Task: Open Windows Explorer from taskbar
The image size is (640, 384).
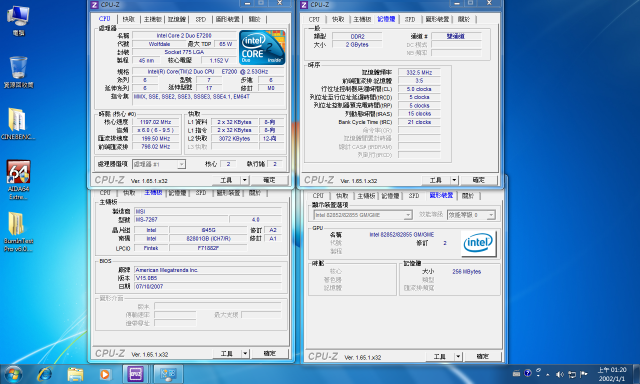Action: coord(75,374)
